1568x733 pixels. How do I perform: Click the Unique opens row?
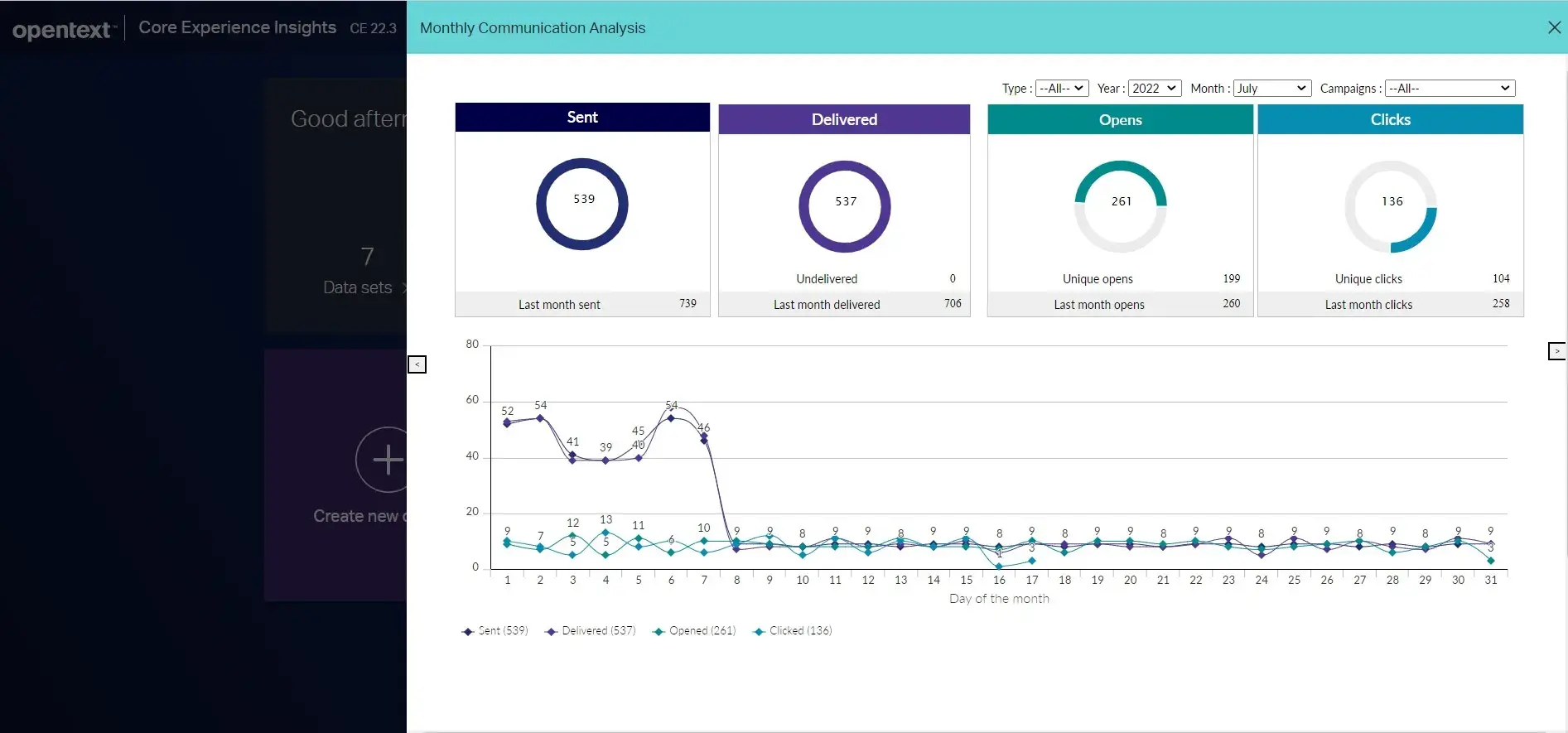point(1120,279)
